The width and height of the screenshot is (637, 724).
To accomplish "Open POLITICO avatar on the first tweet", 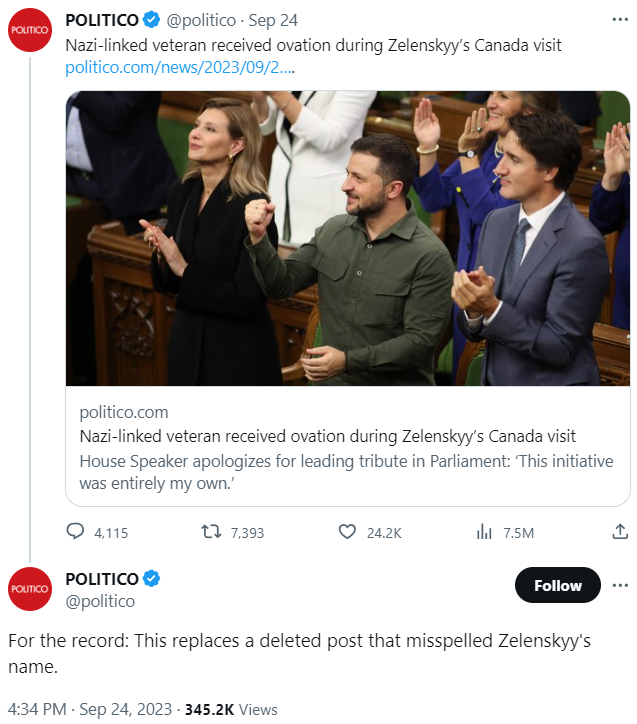I will 29,32.
